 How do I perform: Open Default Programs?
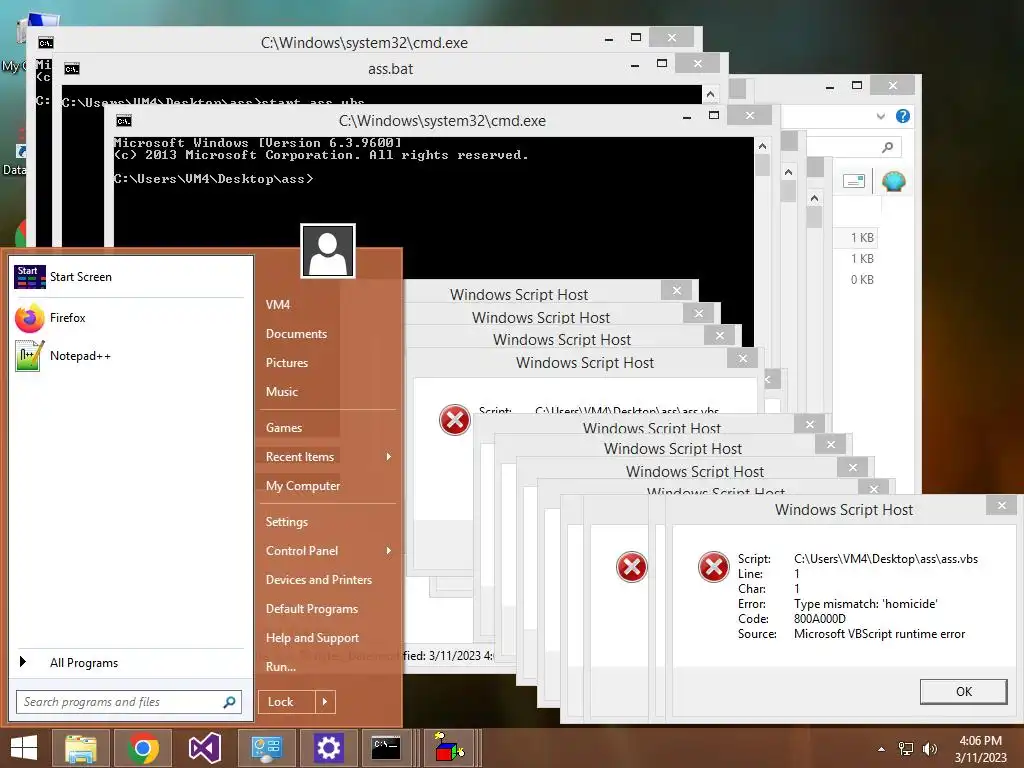312,609
